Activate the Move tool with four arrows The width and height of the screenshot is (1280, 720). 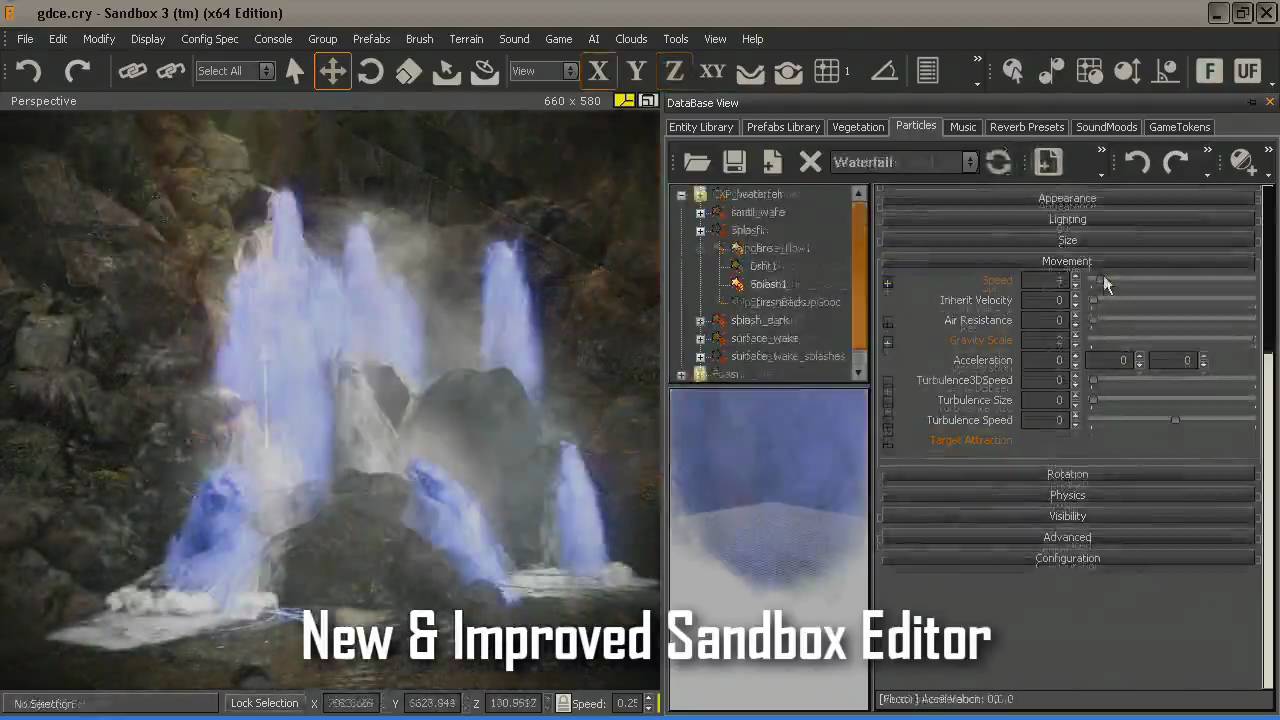coord(332,71)
